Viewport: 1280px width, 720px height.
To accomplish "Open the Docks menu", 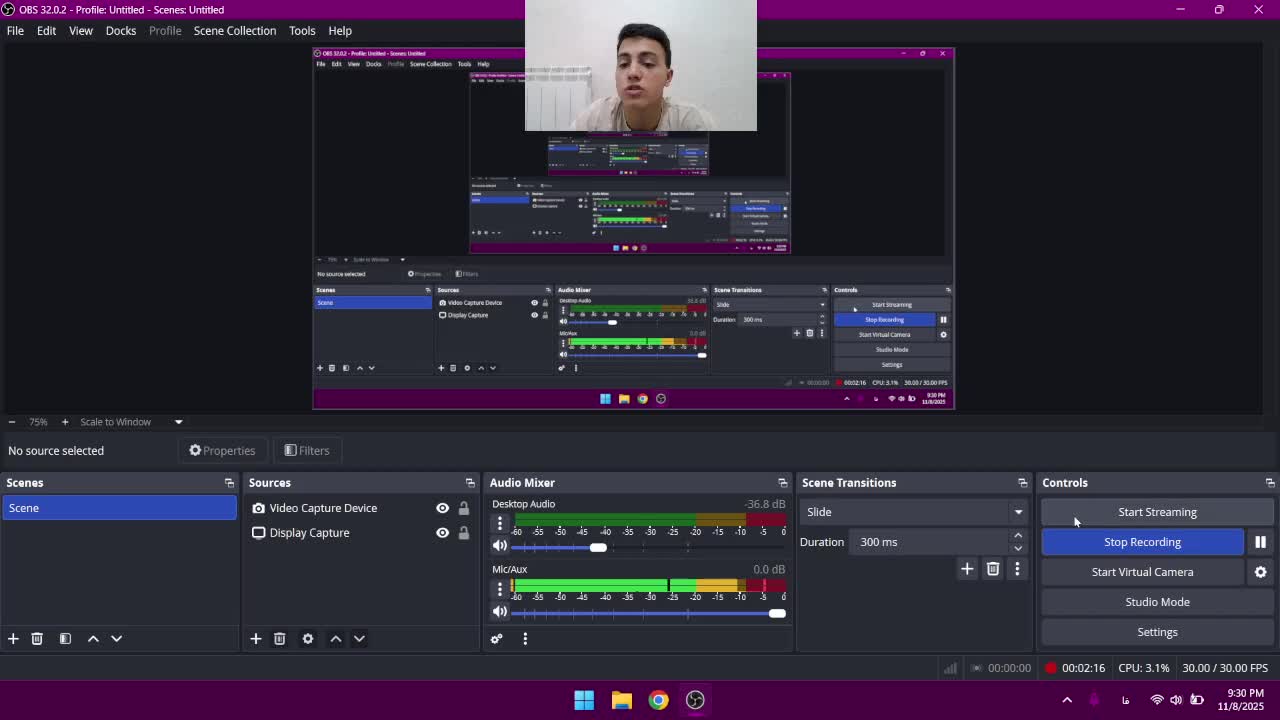I will tap(120, 31).
